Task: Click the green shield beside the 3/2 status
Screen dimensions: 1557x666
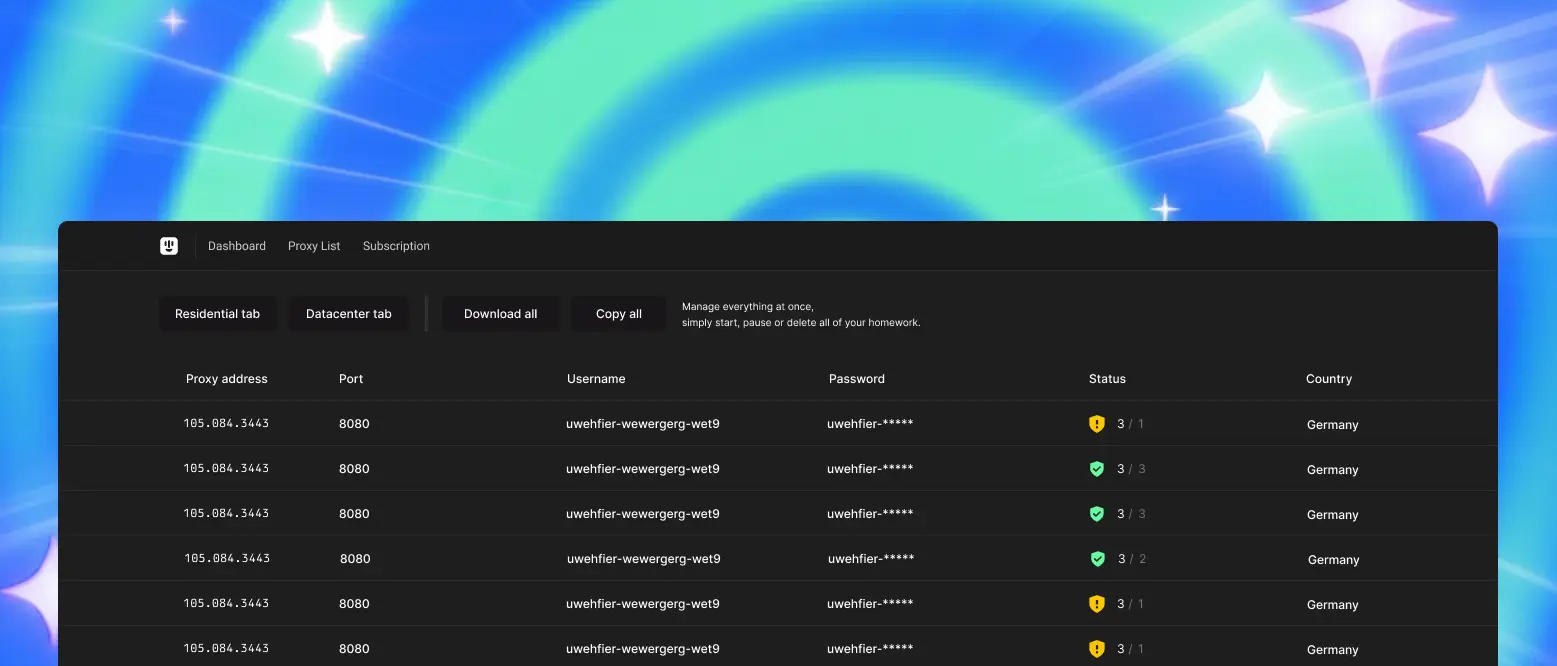Action: [x=1097, y=558]
